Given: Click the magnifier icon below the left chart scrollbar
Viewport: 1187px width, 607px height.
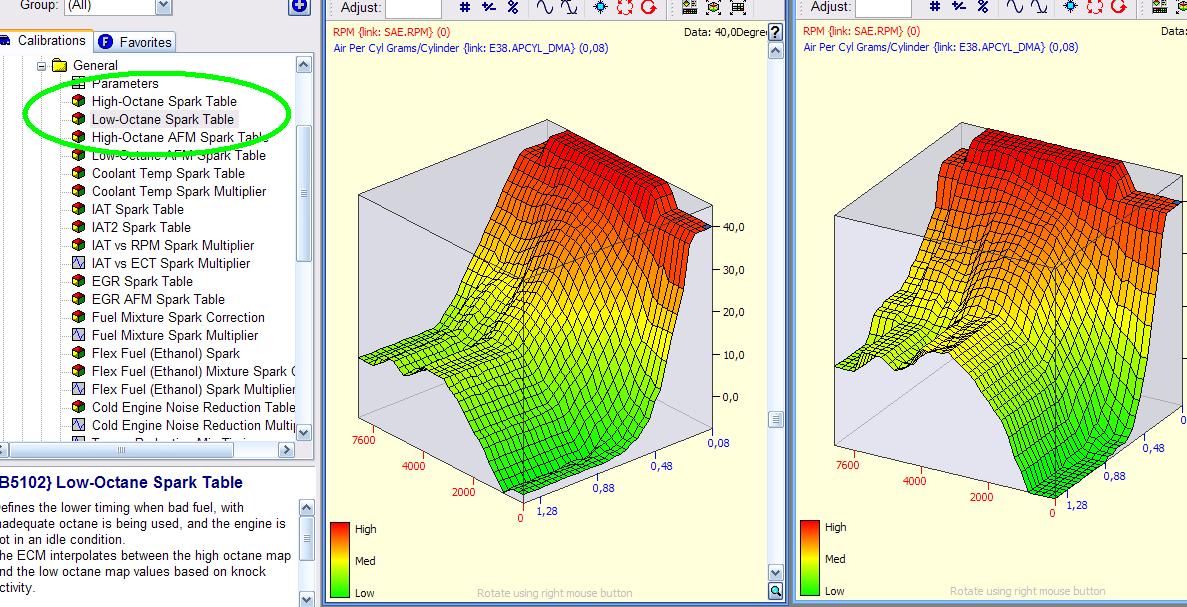Looking at the screenshot, I should click(775, 590).
